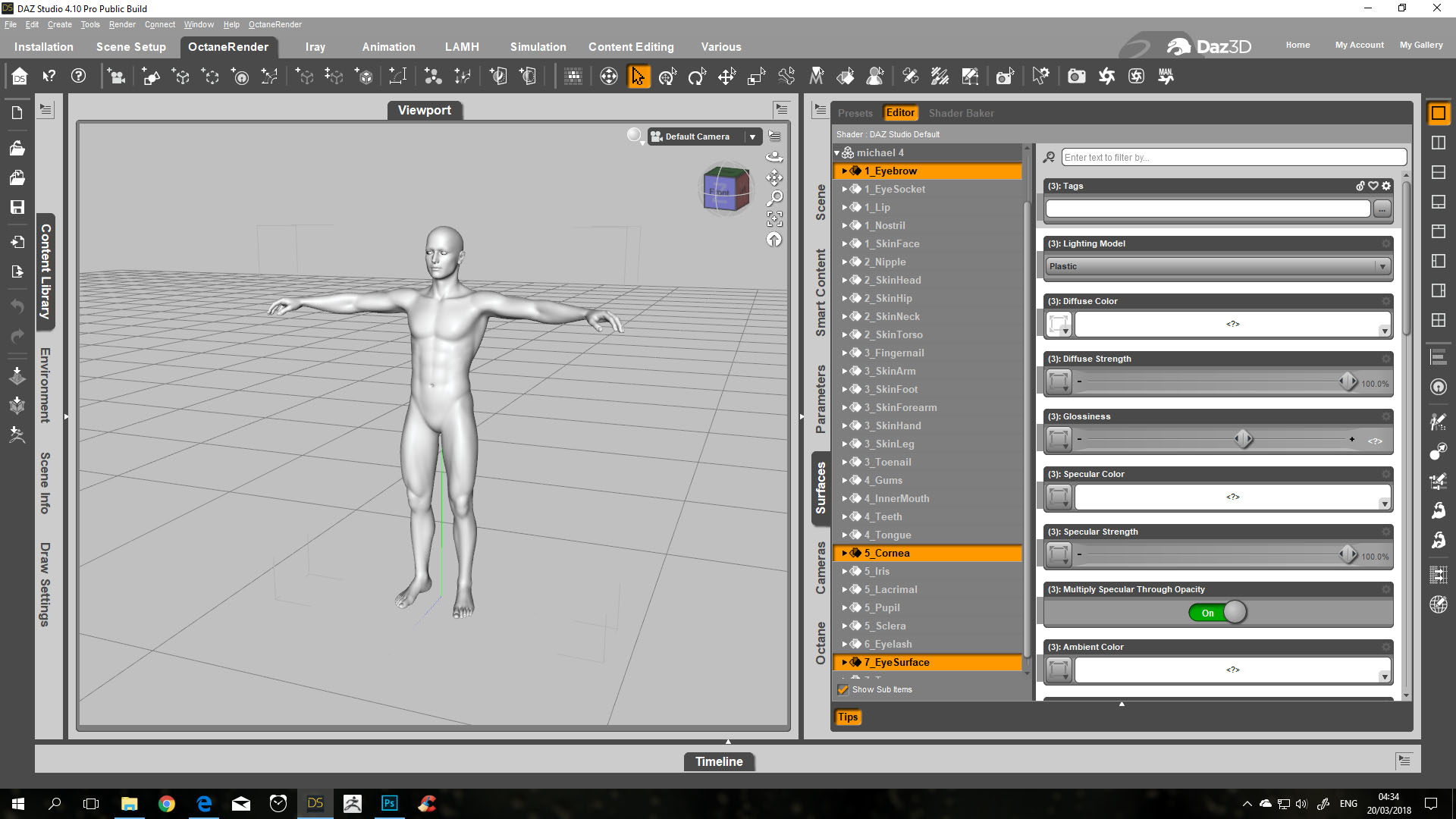Open the Surfaces pane options menu icon
This screenshot has width=1456, height=819.
[x=820, y=111]
